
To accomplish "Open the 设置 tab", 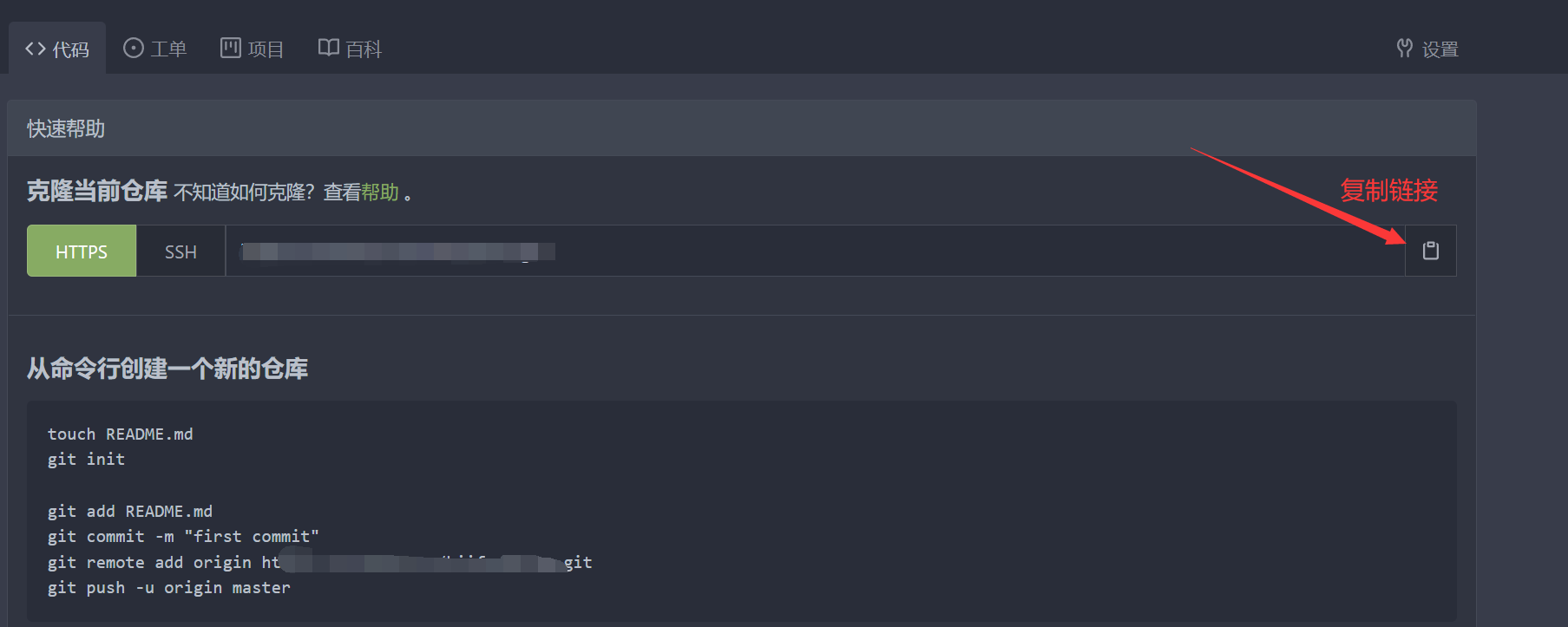I will click(x=1440, y=49).
